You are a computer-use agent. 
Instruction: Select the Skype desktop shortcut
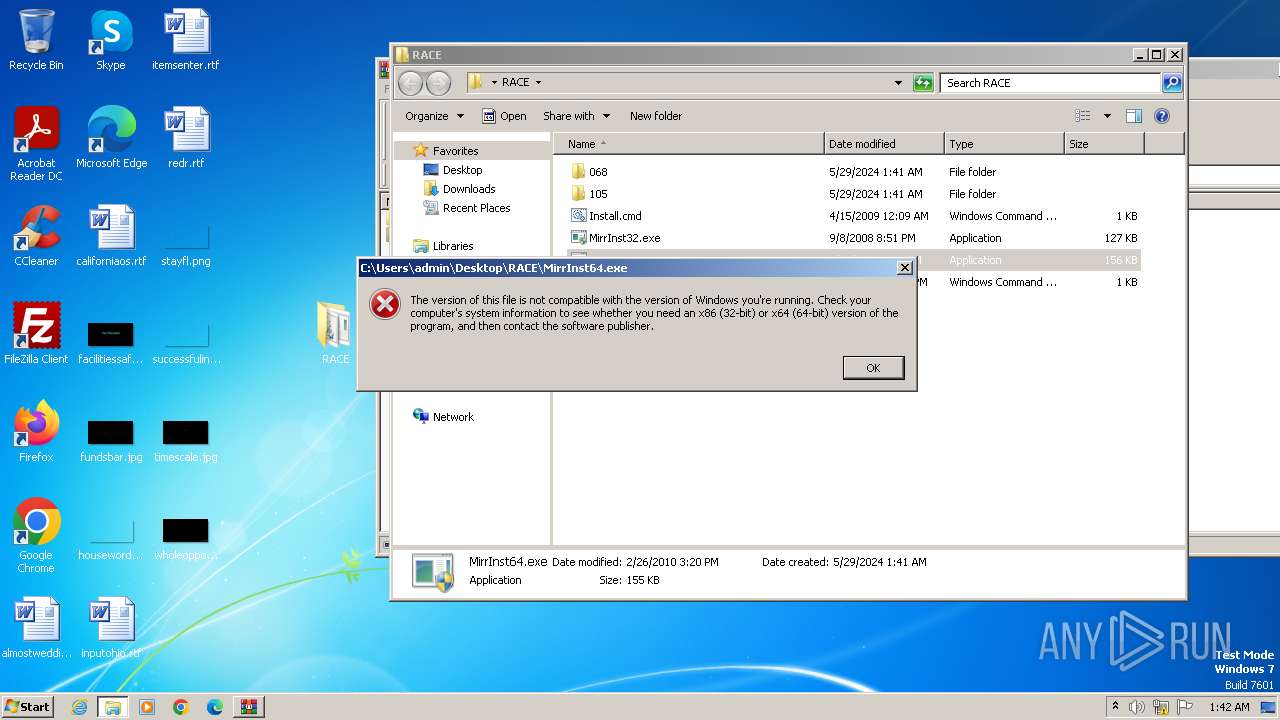(x=110, y=41)
